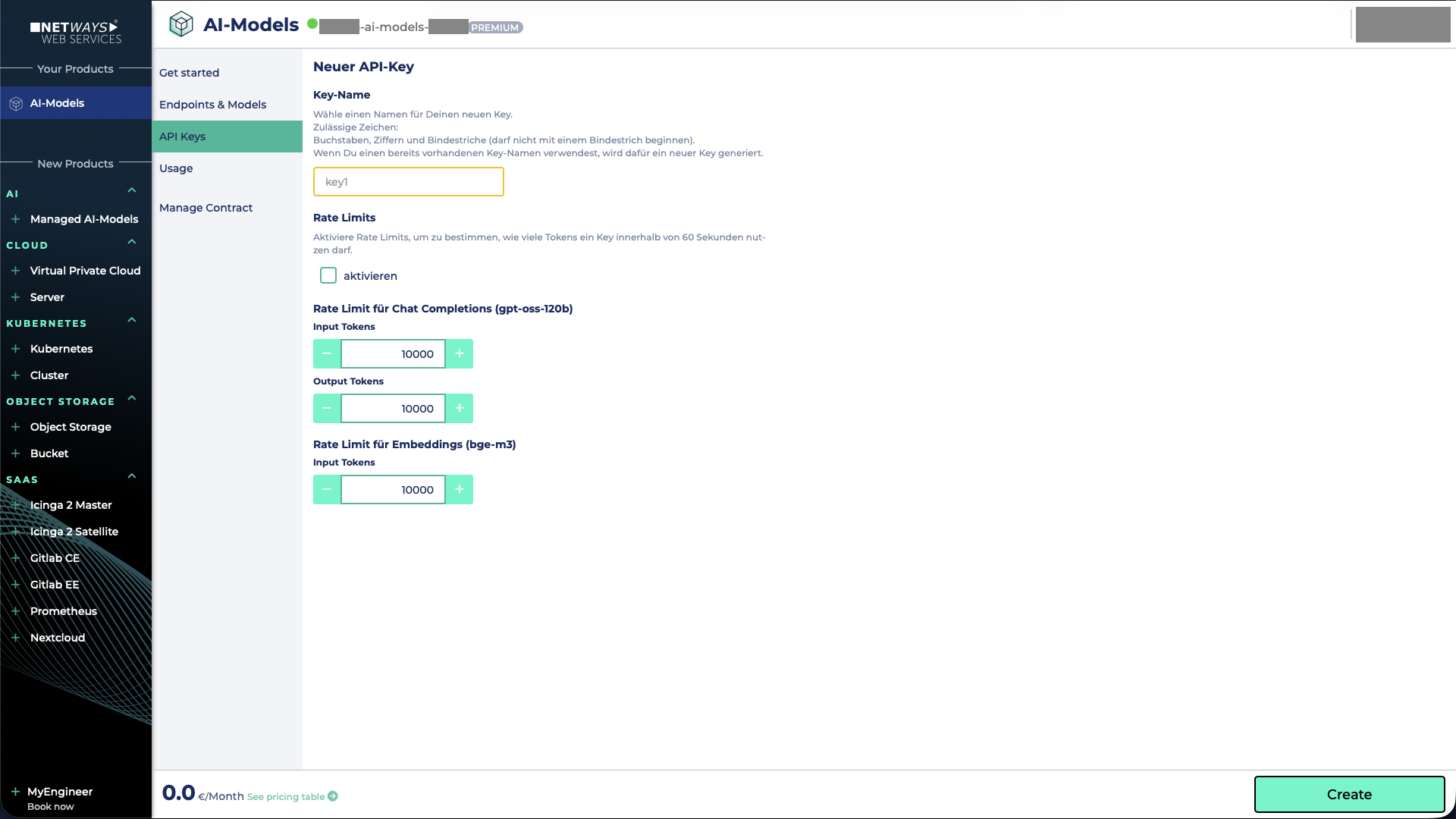Collapse the OBJECT STORAGE section in sidebar
Image resolution: width=1456 pixels, height=819 pixels.
pyautogui.click(x=132, y=398)
